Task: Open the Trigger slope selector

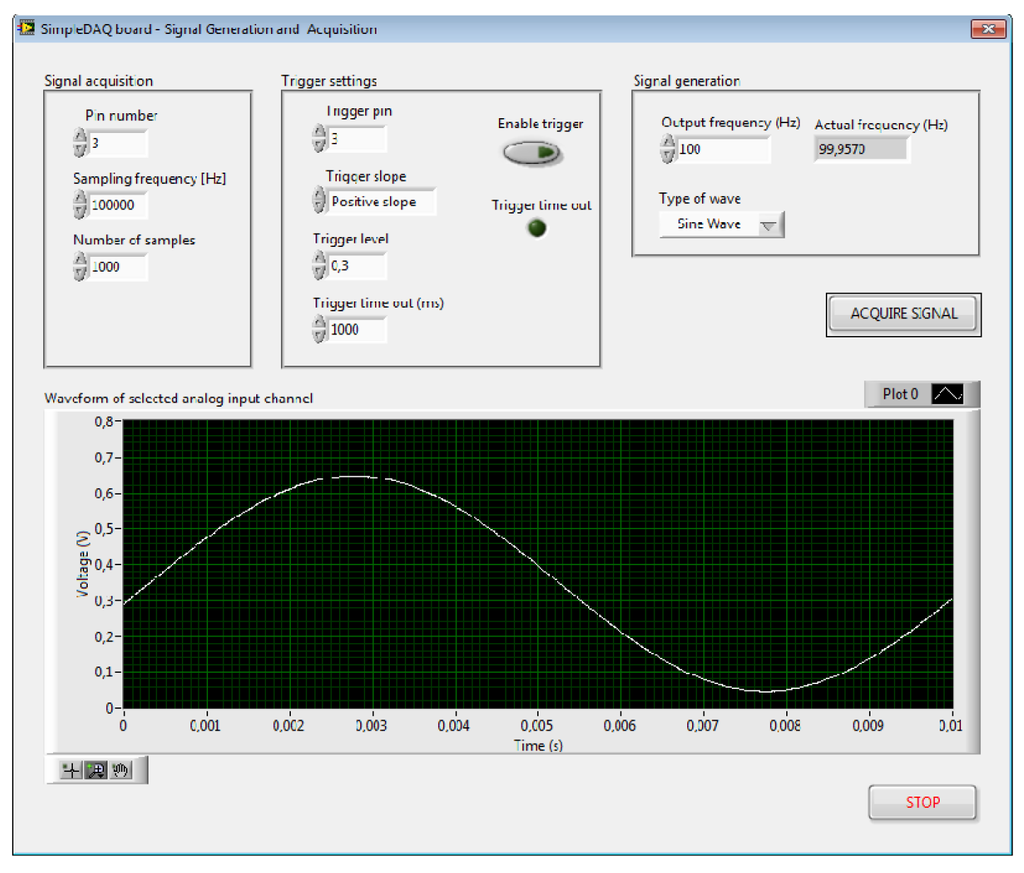Action: 383,201
